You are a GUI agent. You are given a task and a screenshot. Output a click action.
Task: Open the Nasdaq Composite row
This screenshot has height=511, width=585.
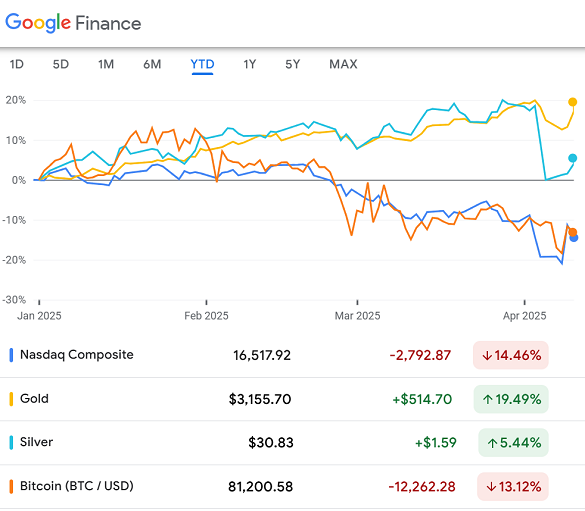(292, 355)
